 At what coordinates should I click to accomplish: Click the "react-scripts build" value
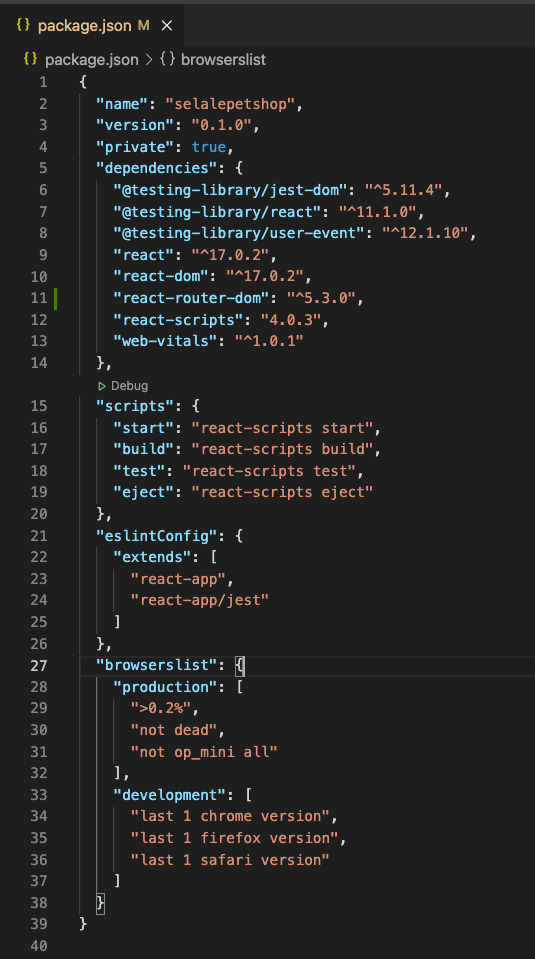pos(282,450)
